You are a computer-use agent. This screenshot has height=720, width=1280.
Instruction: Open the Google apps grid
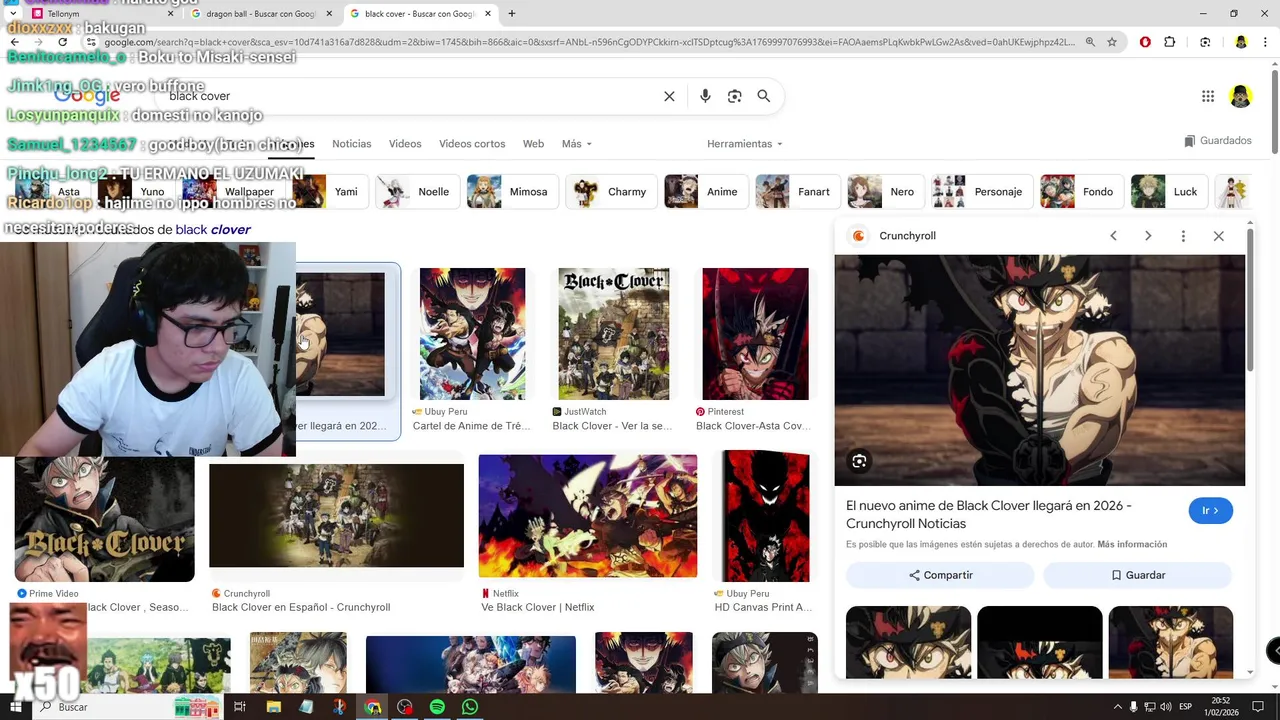pos(1208,96)
